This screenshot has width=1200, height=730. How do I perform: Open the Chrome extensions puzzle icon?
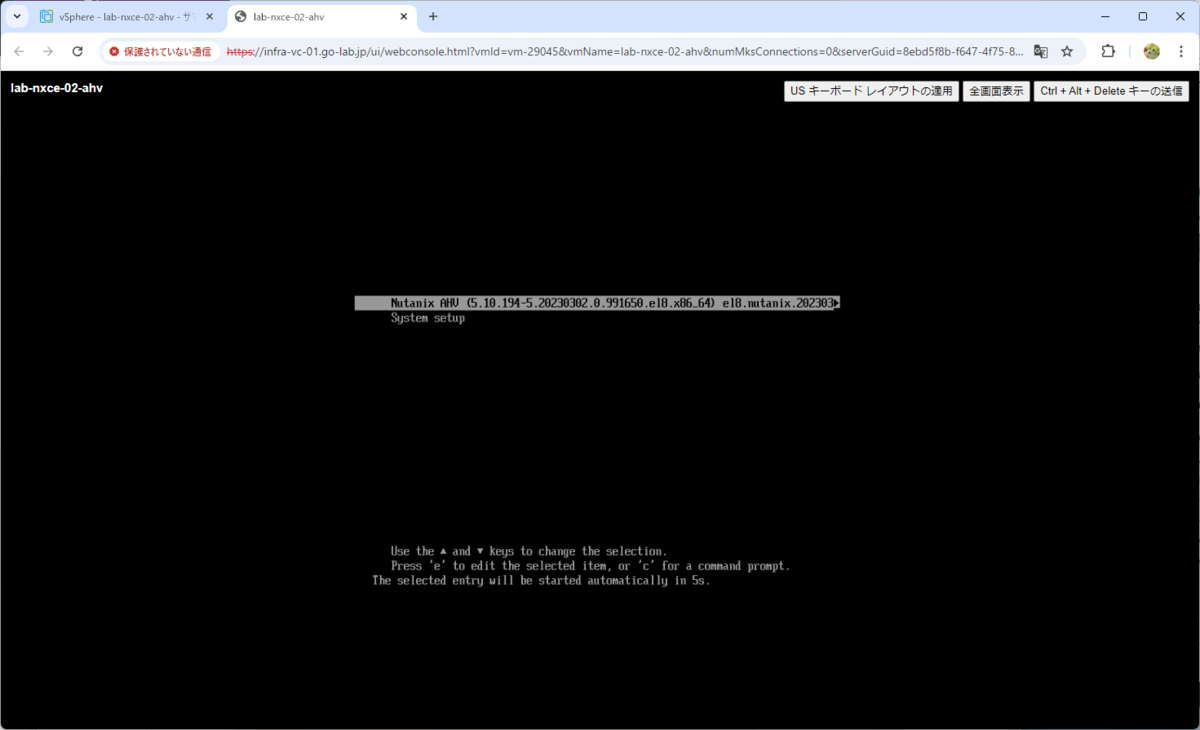(x=1108, y=51)
